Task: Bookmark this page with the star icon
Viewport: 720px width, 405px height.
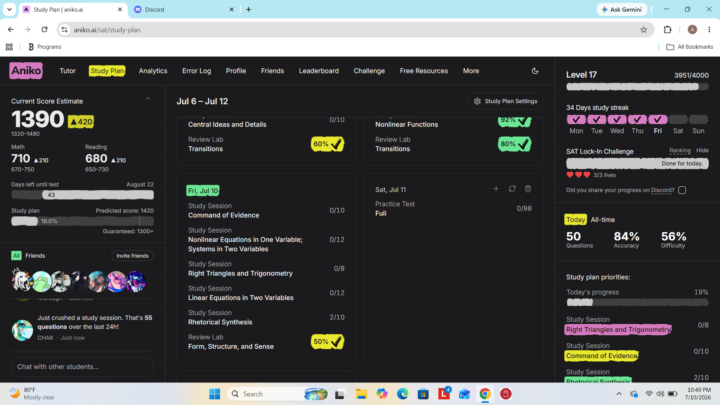Action: tap(643, 30)
